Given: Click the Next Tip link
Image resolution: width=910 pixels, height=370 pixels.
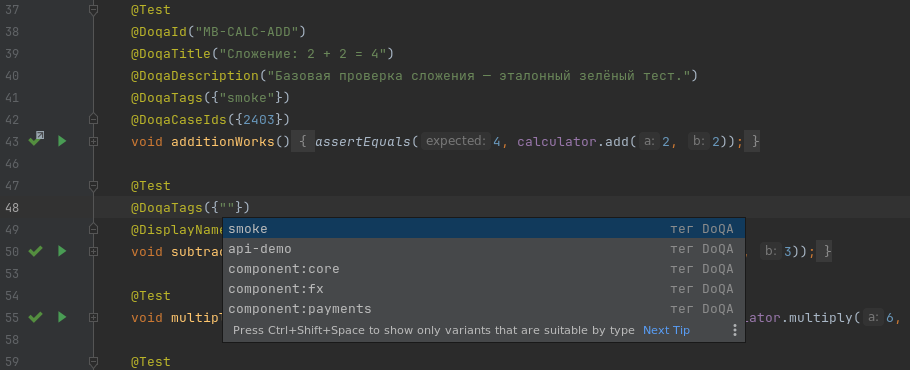Looking at the screenshot, I should pos(666,330).
